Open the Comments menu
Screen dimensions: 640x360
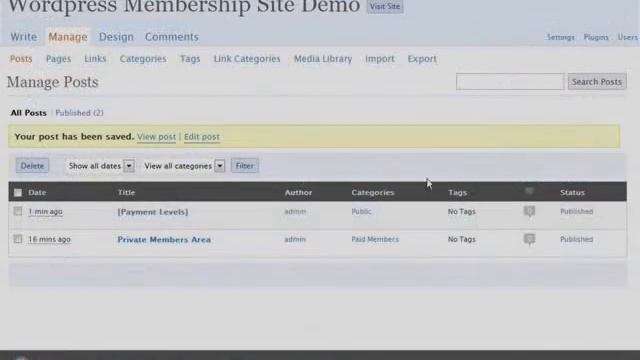172,37
